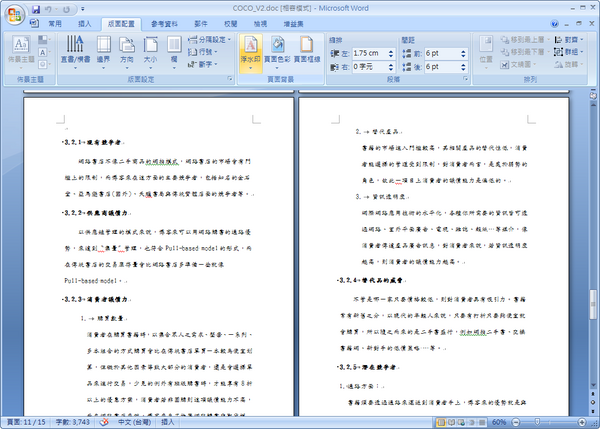Open 行號 (Line Numbers) dropdown
This screenshot has height=429, width=600.
[203, 52]
